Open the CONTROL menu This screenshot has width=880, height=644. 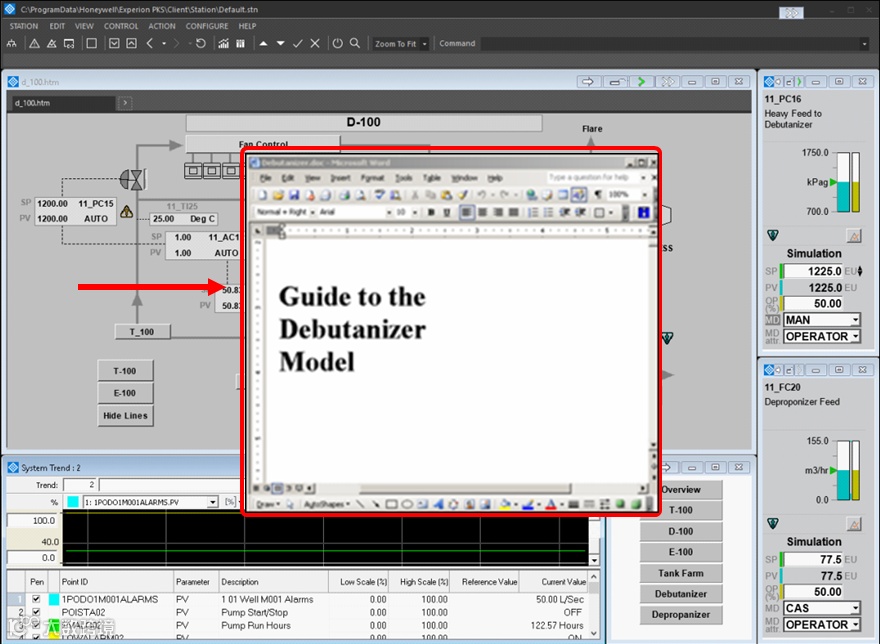pos(121,26)
